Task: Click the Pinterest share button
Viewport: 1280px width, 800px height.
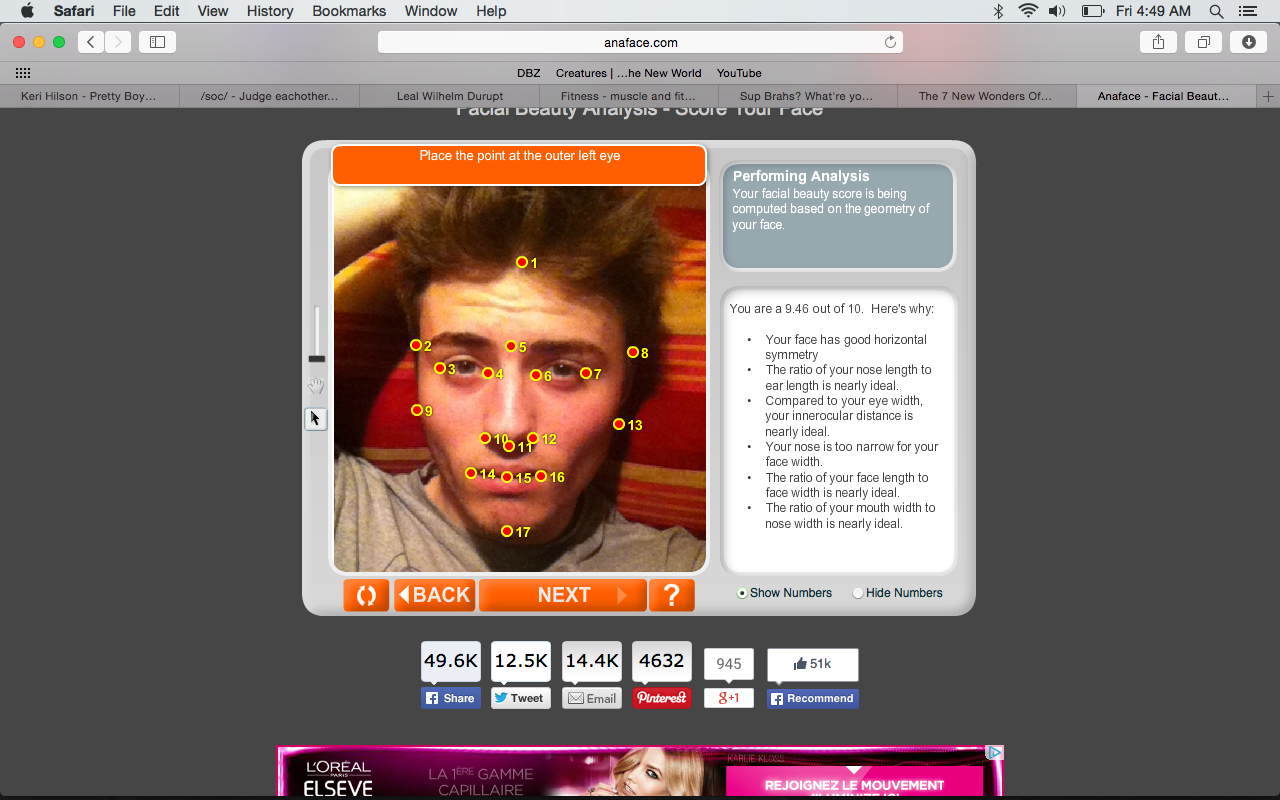Action: [x=661, y=698]
